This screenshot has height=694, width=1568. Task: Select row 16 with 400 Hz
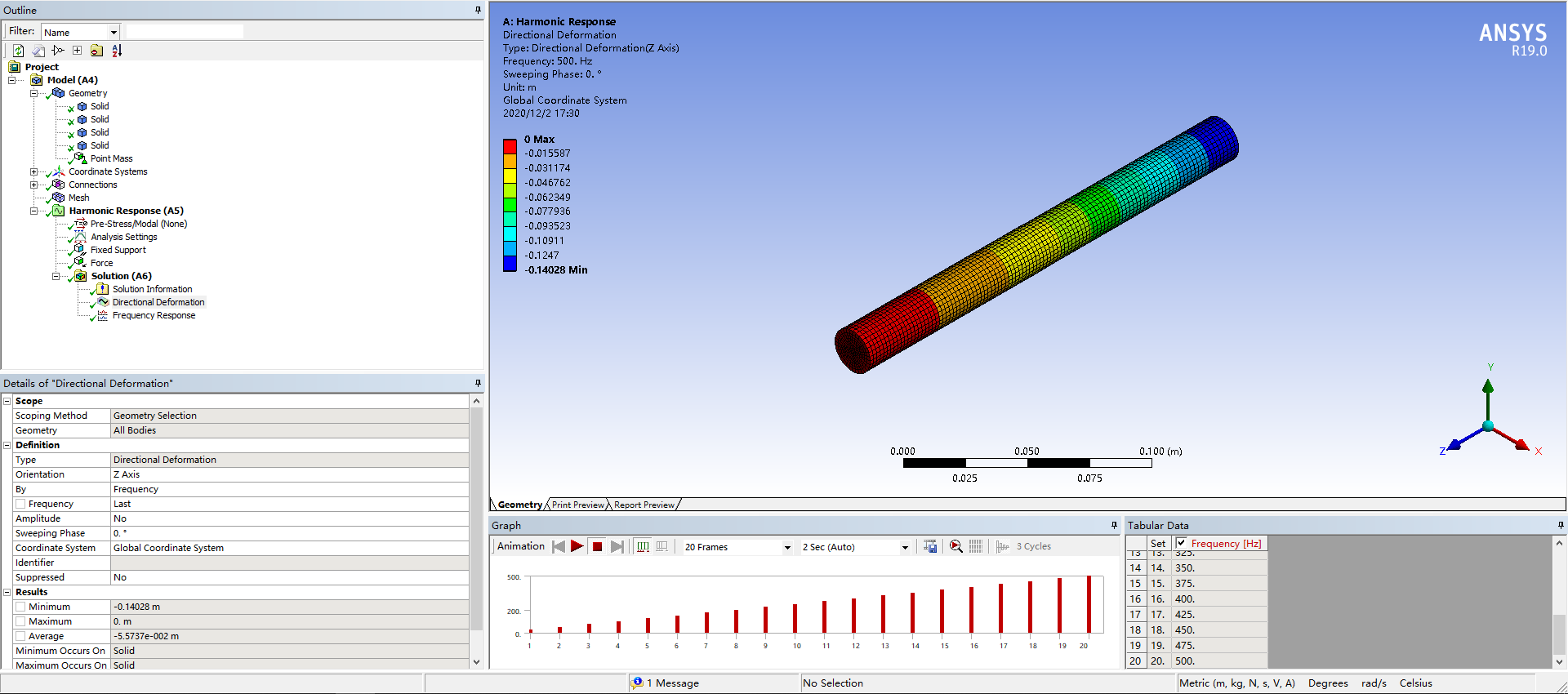pyautogui.click(x=1196, y=598)
